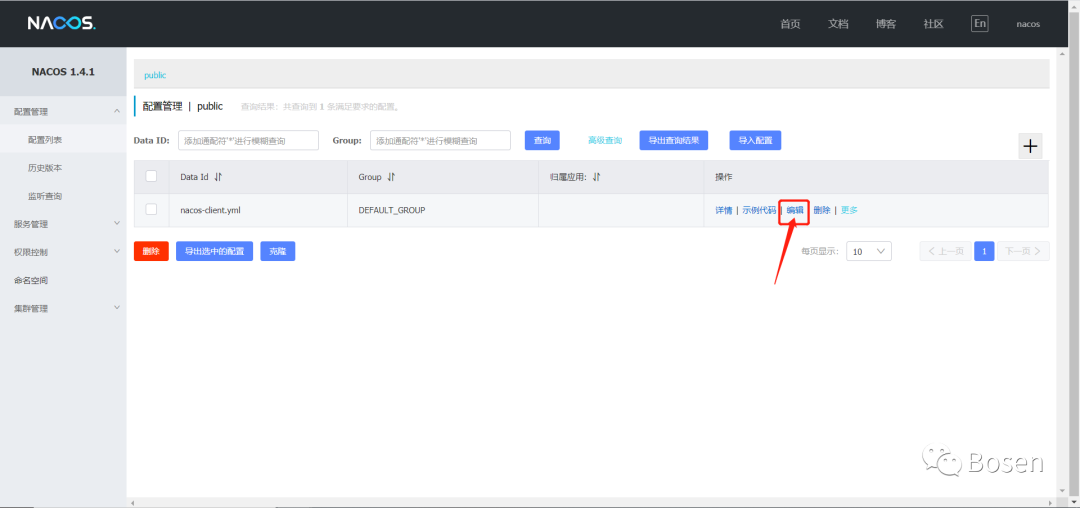
Task: Open the nacos user menu
Action: point(1028,24)
